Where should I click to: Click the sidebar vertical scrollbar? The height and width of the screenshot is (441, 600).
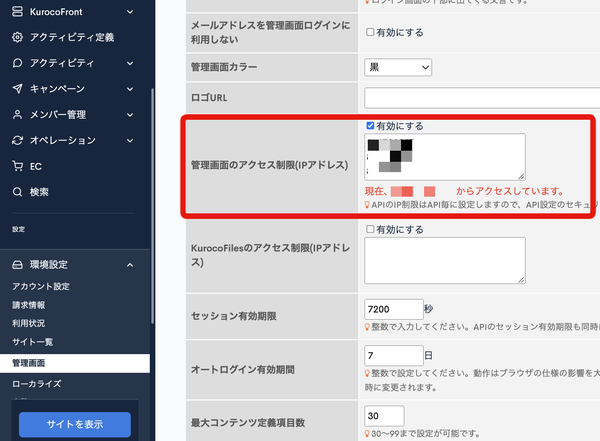coord(152,207)
